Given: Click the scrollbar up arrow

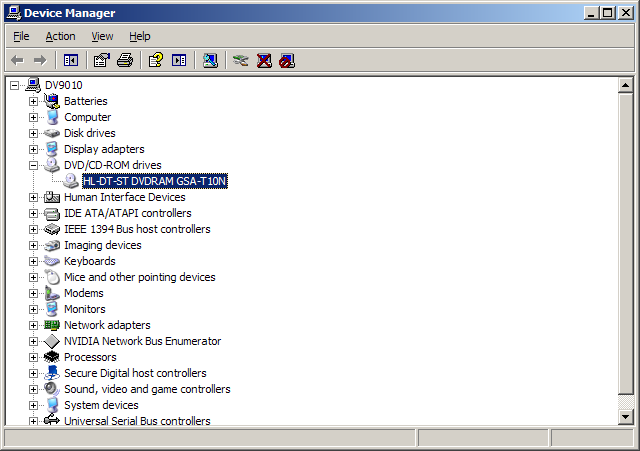Looking at the screenshot, I should 625,85.
